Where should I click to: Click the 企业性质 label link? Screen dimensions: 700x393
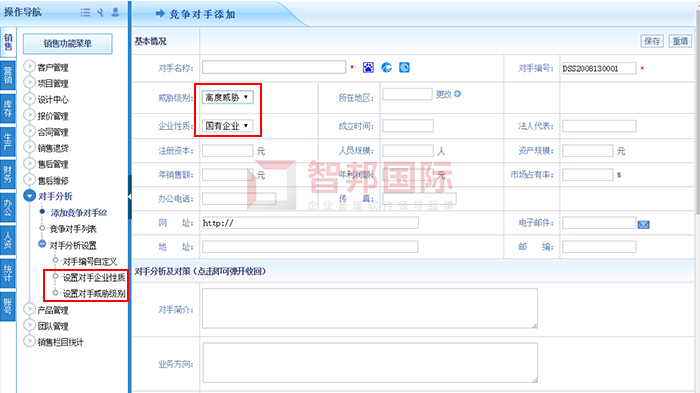(175, 126)
